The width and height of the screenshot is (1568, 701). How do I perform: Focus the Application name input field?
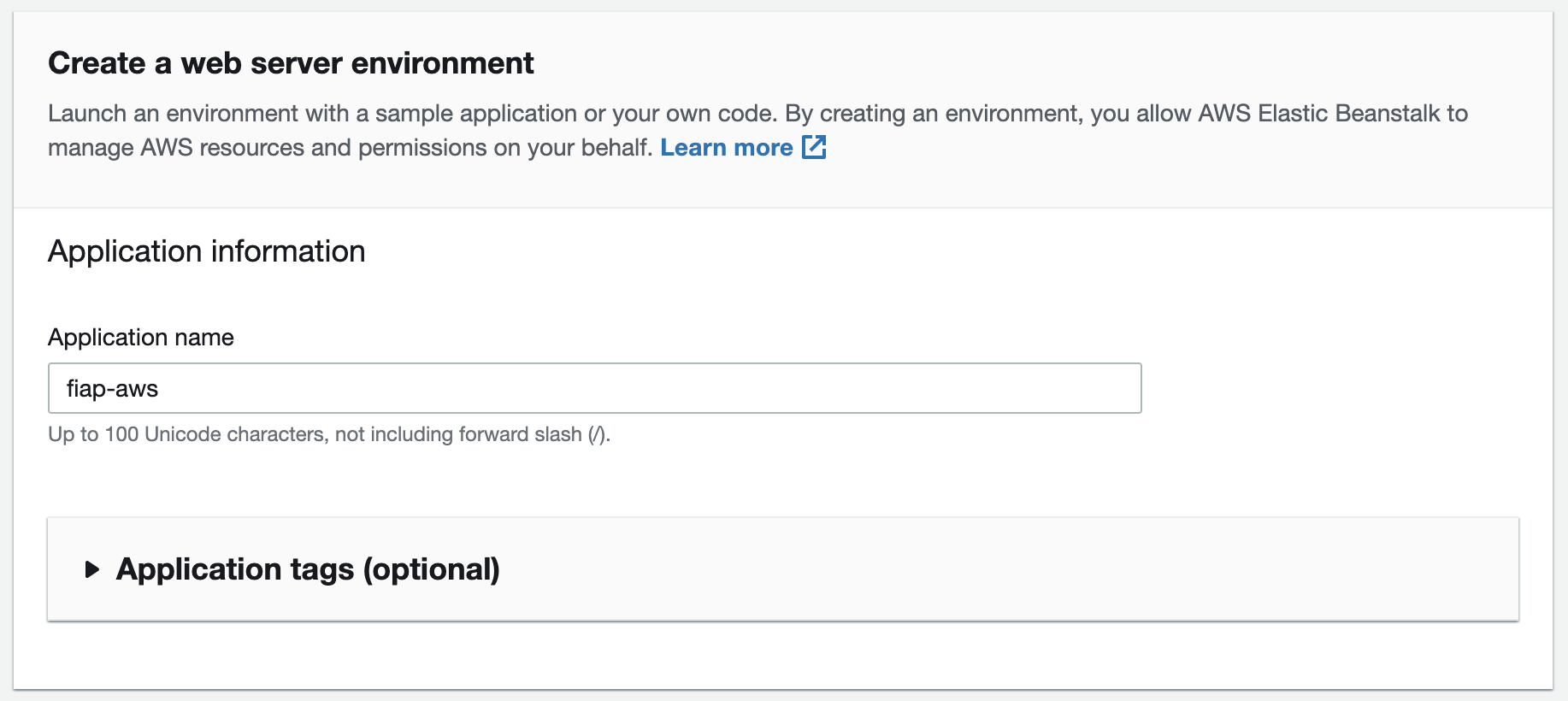coord(594,388)
